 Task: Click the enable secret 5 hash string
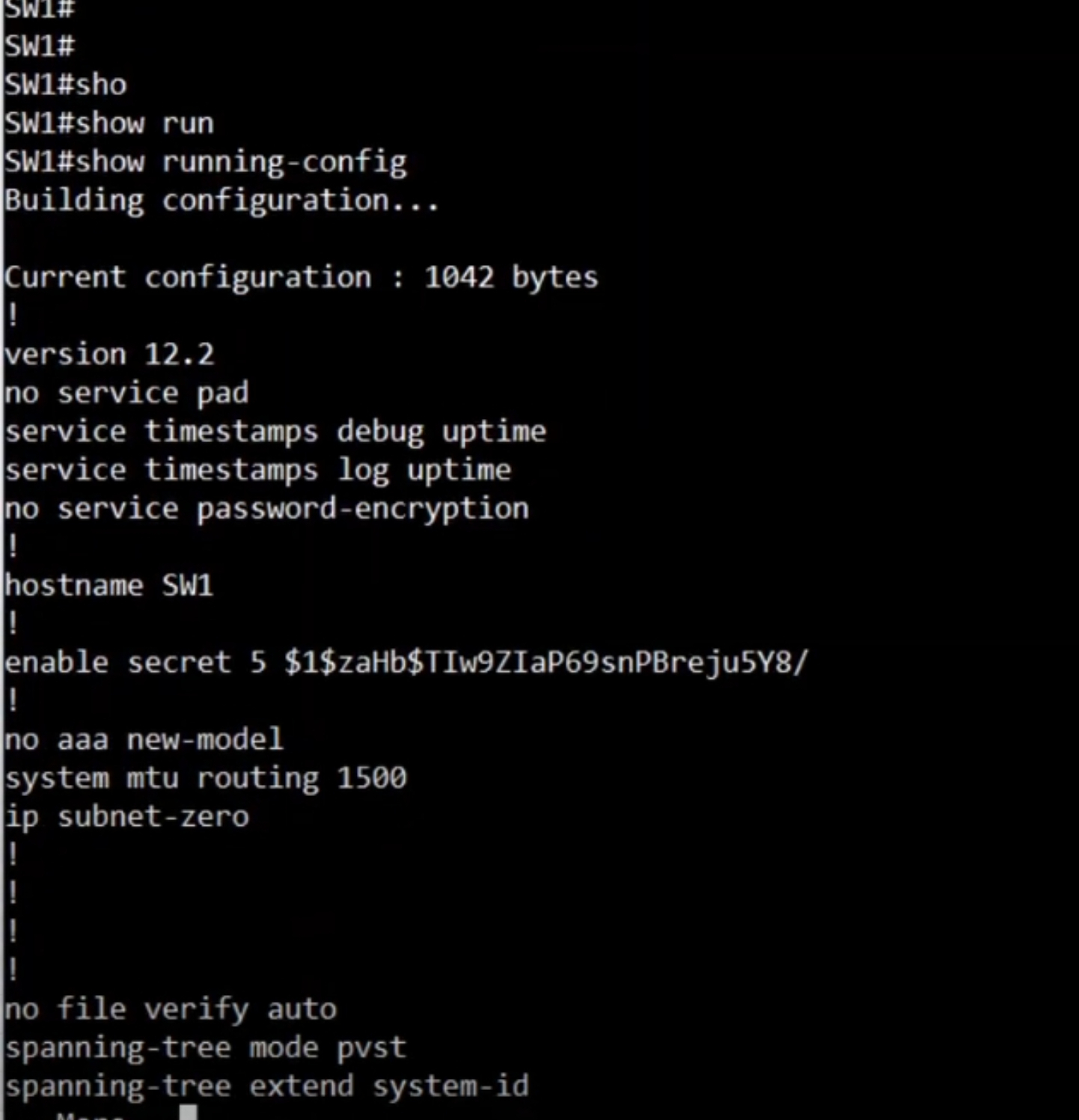(x=546, y=662)
